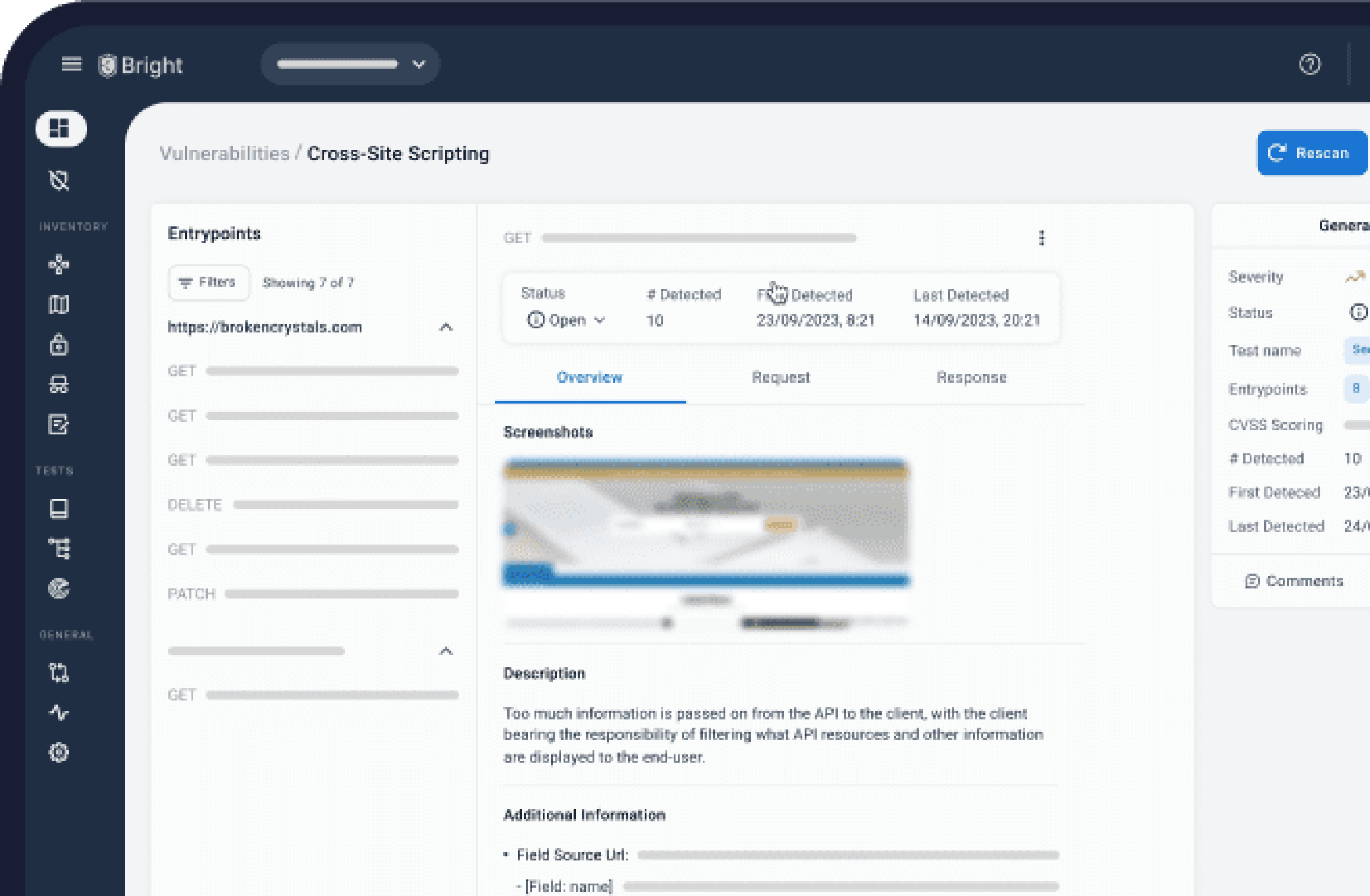Image resolution: width=1370 pixels, height=896 pixels.
Task: Open the incognito-style icon under Inventory
Action: click(x=58, y=385)
